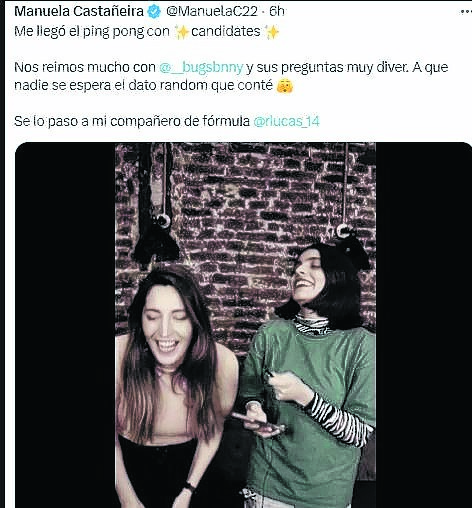472x508 pixels.
Task: Click the line Nos reimos mucho con
Action: click(85, 67)
